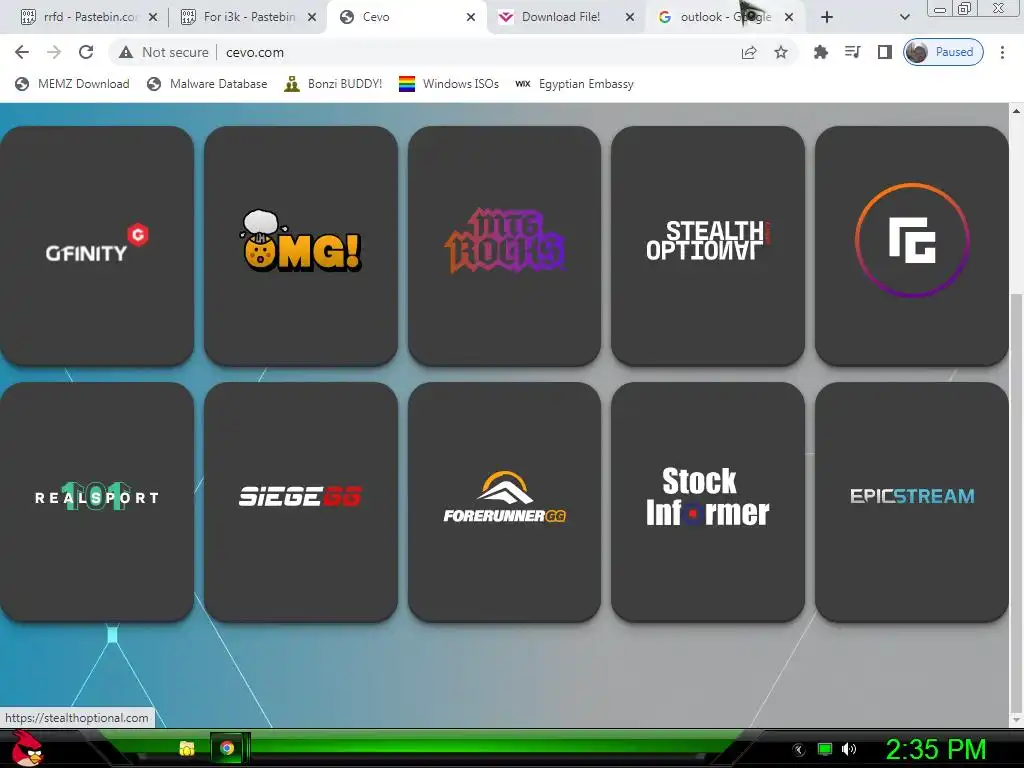Click the 2:35 PM clock

pyautogui.click(x=935, y=749)
